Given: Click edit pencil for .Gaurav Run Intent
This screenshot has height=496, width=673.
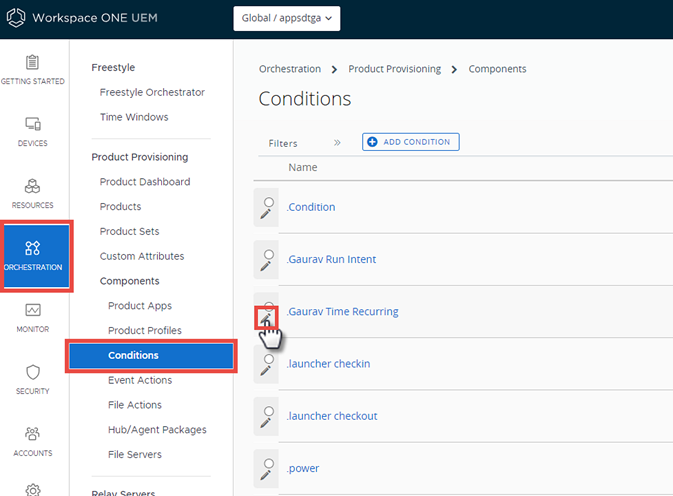Looking at the screenshot, I should (x=266, y=266).
